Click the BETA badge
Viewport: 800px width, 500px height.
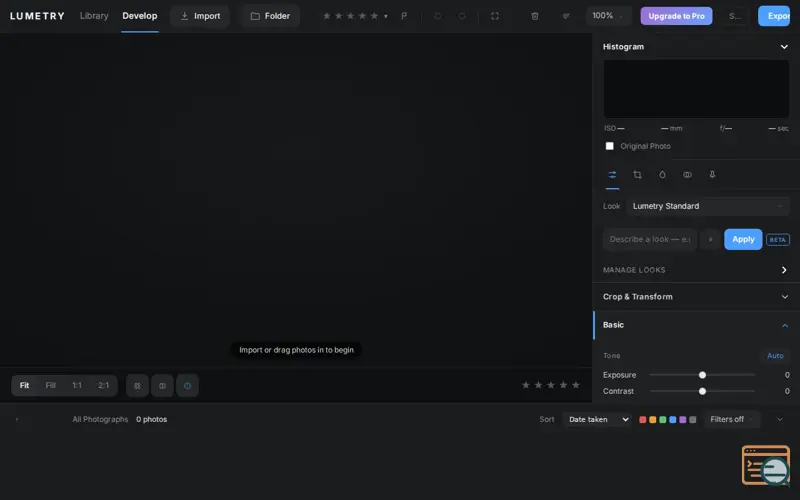(778, 239)
